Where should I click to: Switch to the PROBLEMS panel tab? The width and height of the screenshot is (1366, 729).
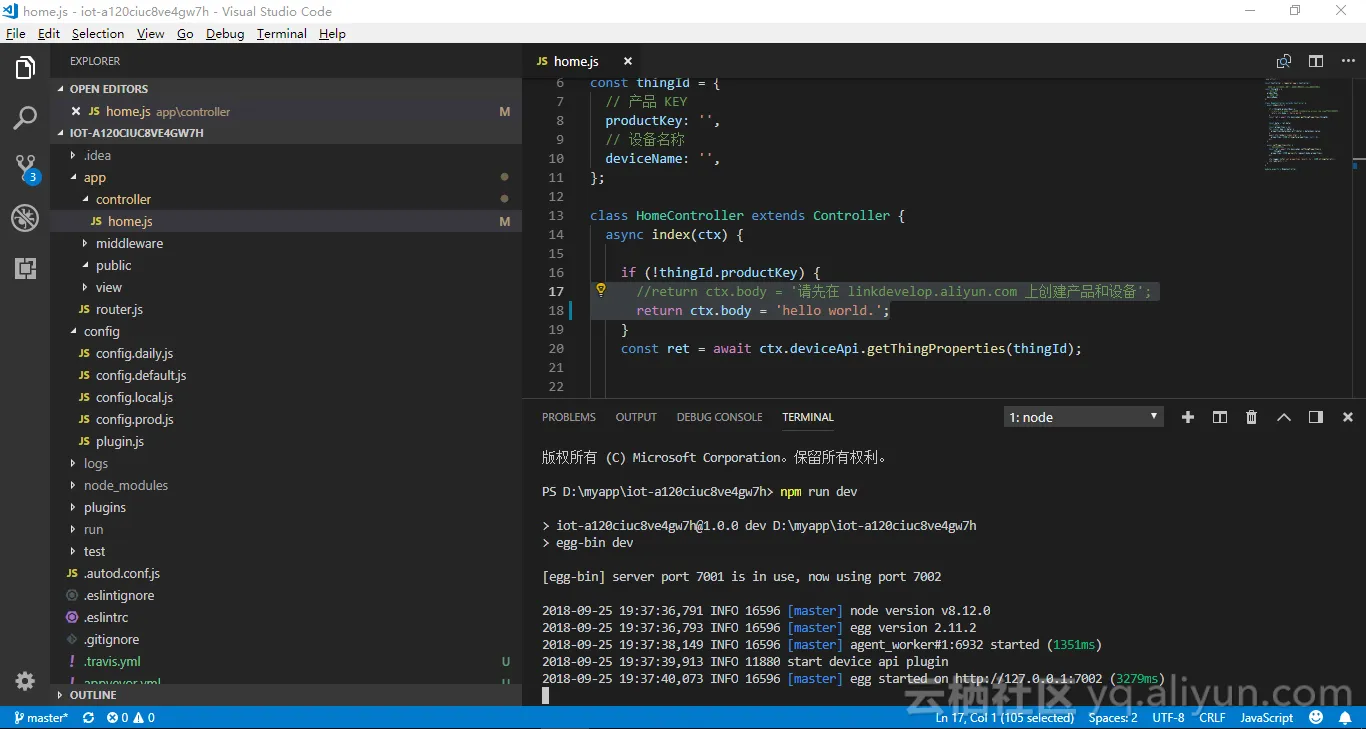(569, 417)
